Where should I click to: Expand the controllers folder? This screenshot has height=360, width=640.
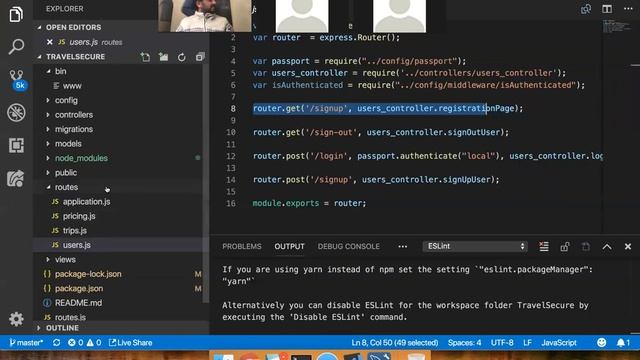click(x=73, y=115)
